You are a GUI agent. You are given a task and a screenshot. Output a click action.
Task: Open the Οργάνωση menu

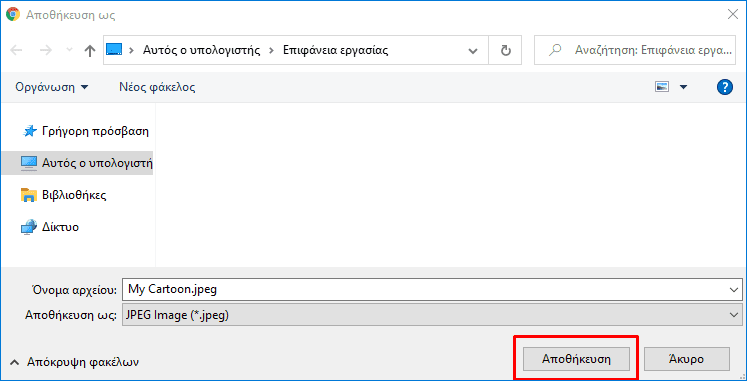[x=52, y=87]
